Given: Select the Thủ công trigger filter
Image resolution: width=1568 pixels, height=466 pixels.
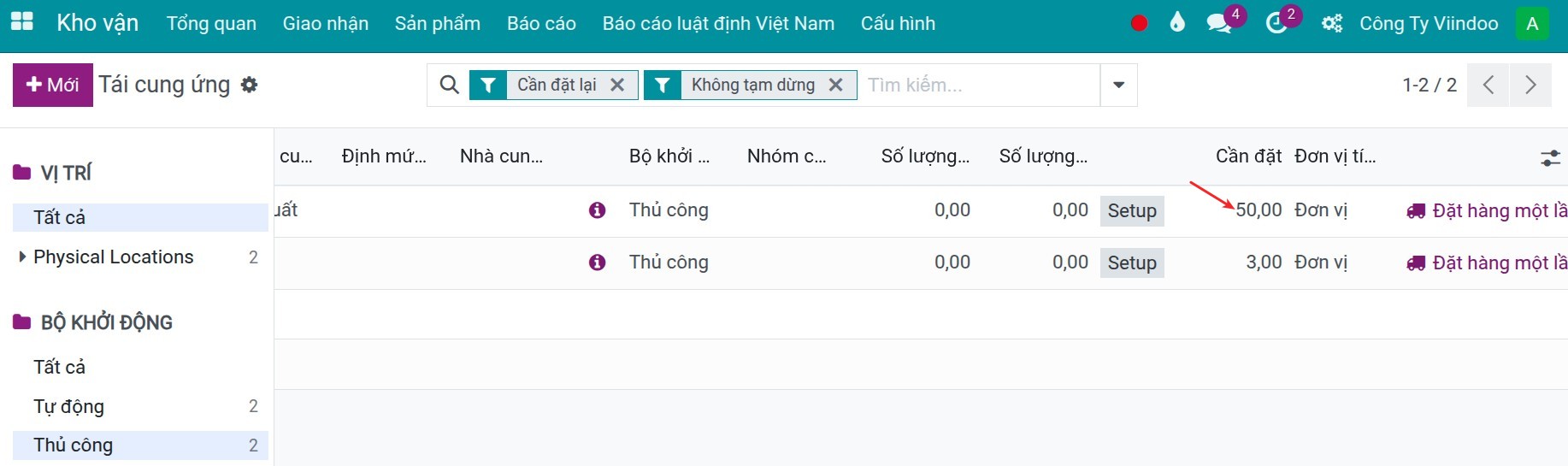Looking at the screenshot, I should (x=140, y=445).
